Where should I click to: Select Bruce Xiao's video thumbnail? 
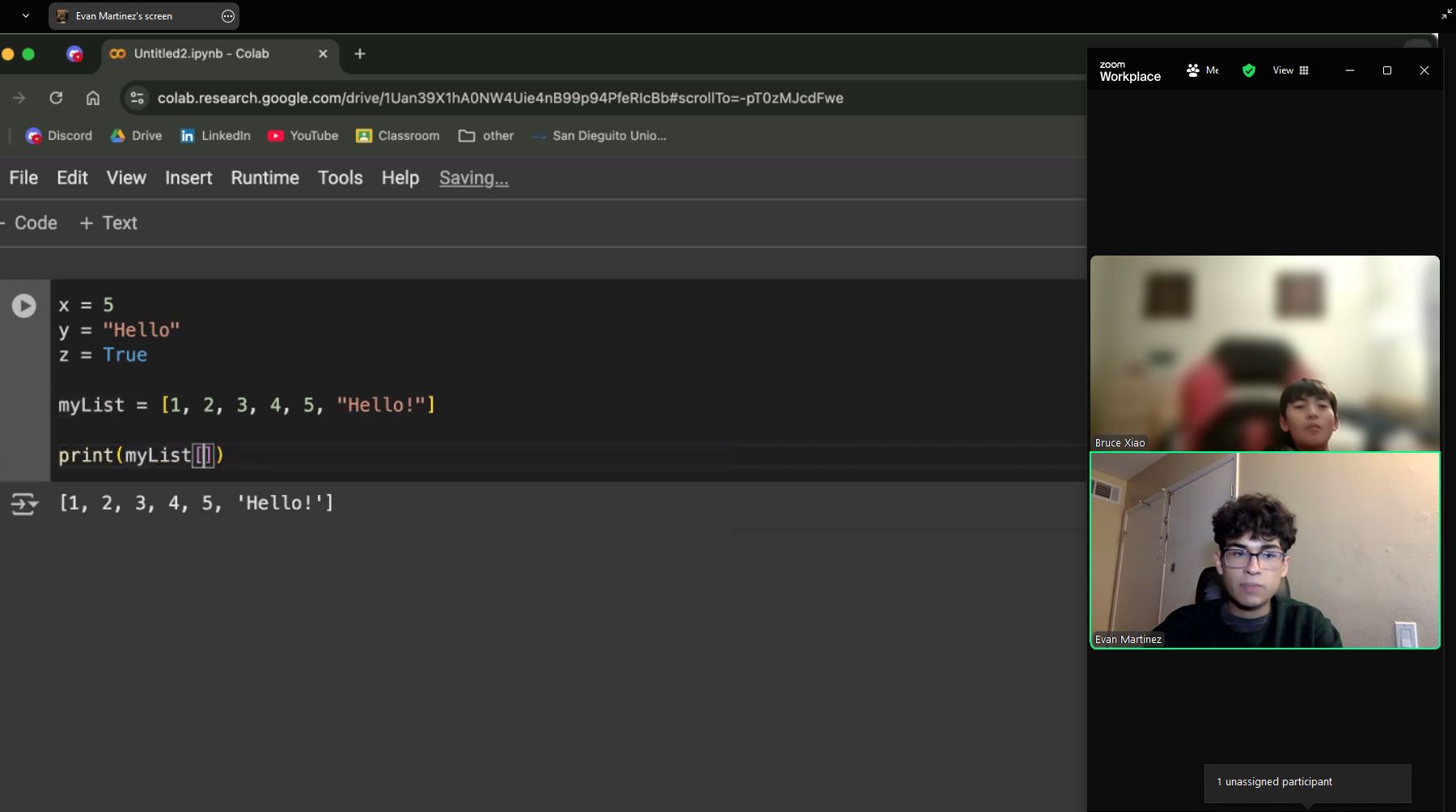tap(1264, 353)
